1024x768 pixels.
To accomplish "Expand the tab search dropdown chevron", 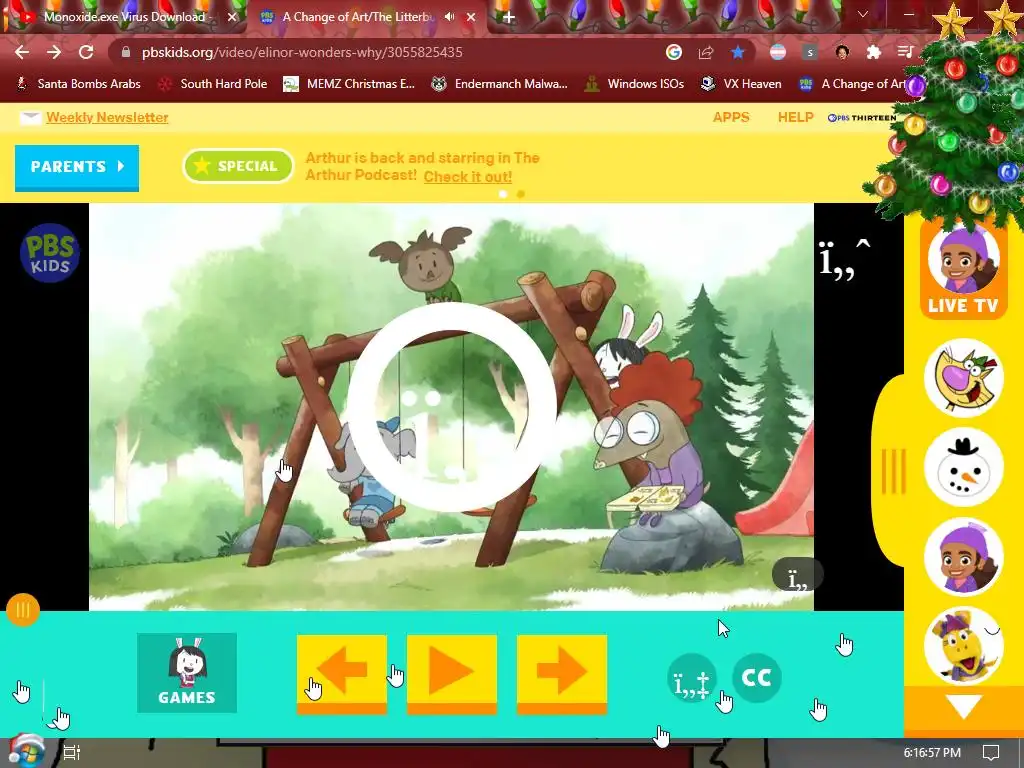I will click(863, 14).
